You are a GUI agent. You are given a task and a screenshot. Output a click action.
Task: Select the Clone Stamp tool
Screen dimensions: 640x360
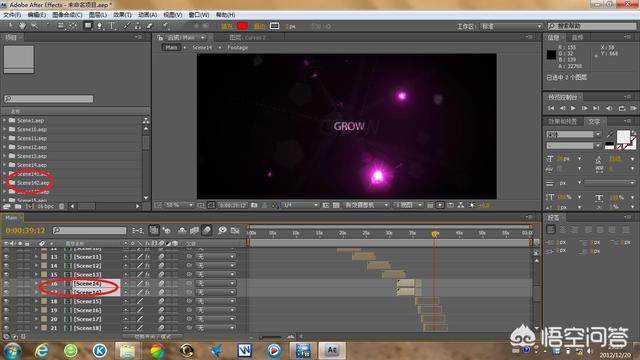point(138,26)
